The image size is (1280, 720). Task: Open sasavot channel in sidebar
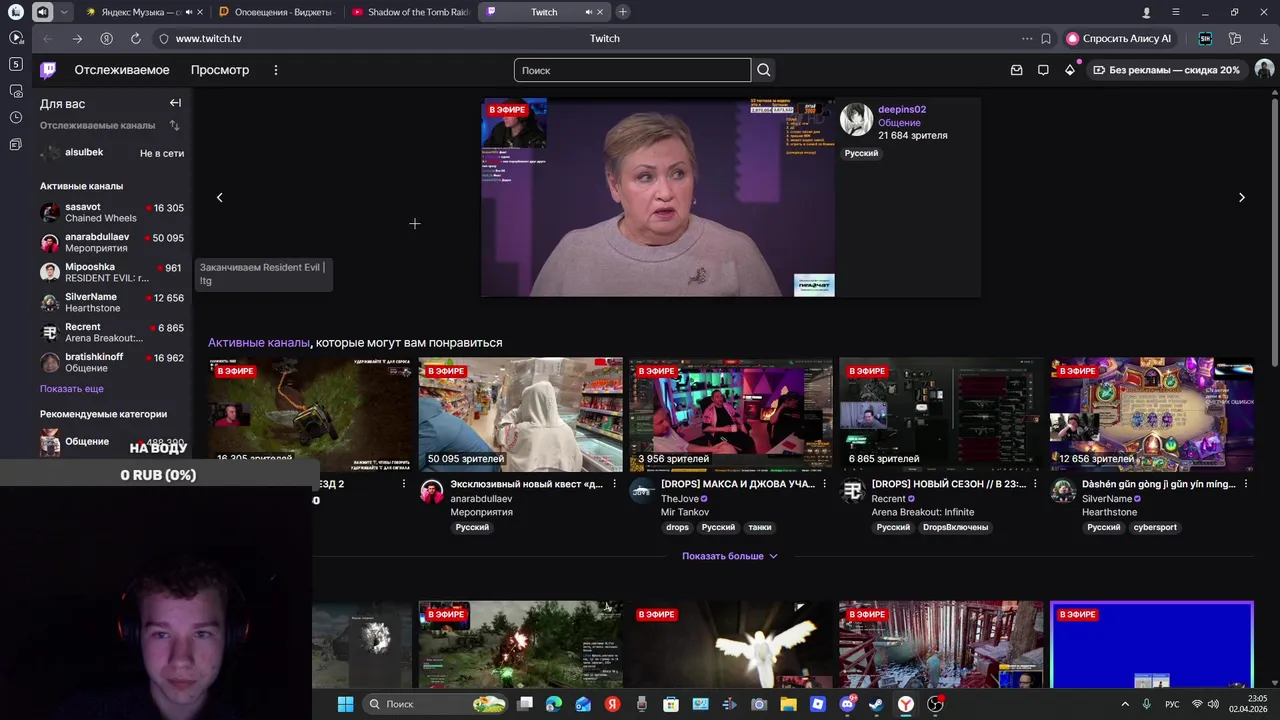point(112,212)
